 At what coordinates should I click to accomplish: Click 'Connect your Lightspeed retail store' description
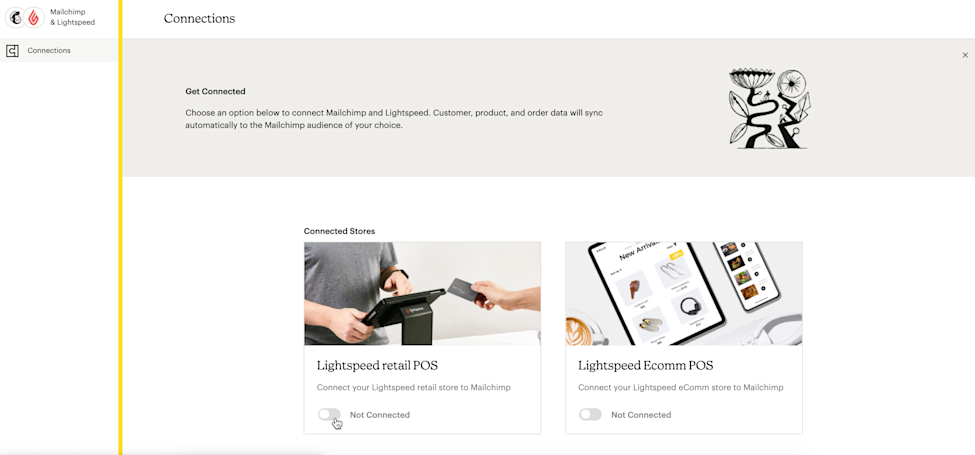pyautogui.click(x=414, y=387)
